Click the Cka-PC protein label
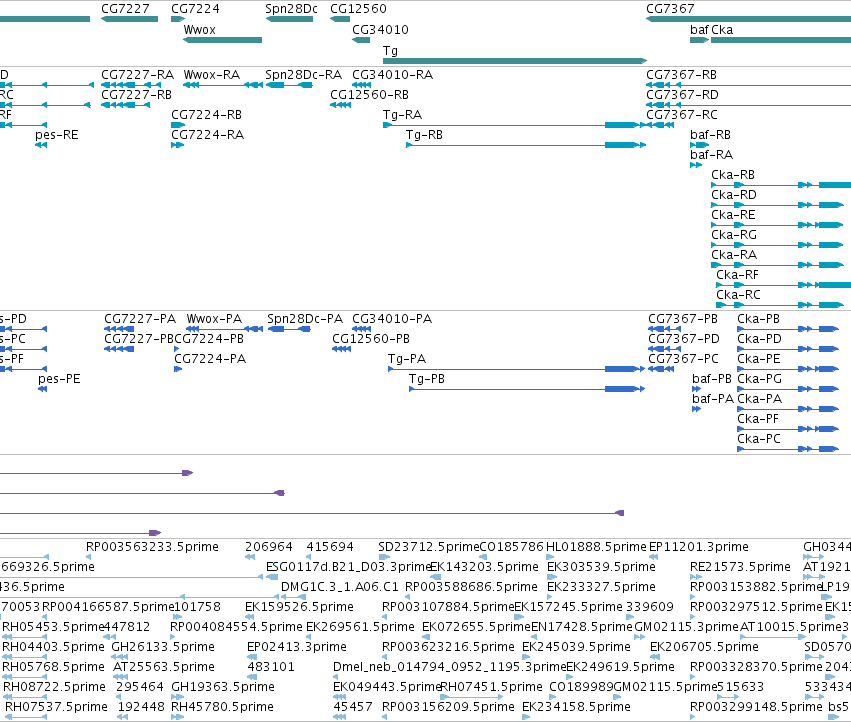Screen dimensions: 851x722 click(759, 440)
